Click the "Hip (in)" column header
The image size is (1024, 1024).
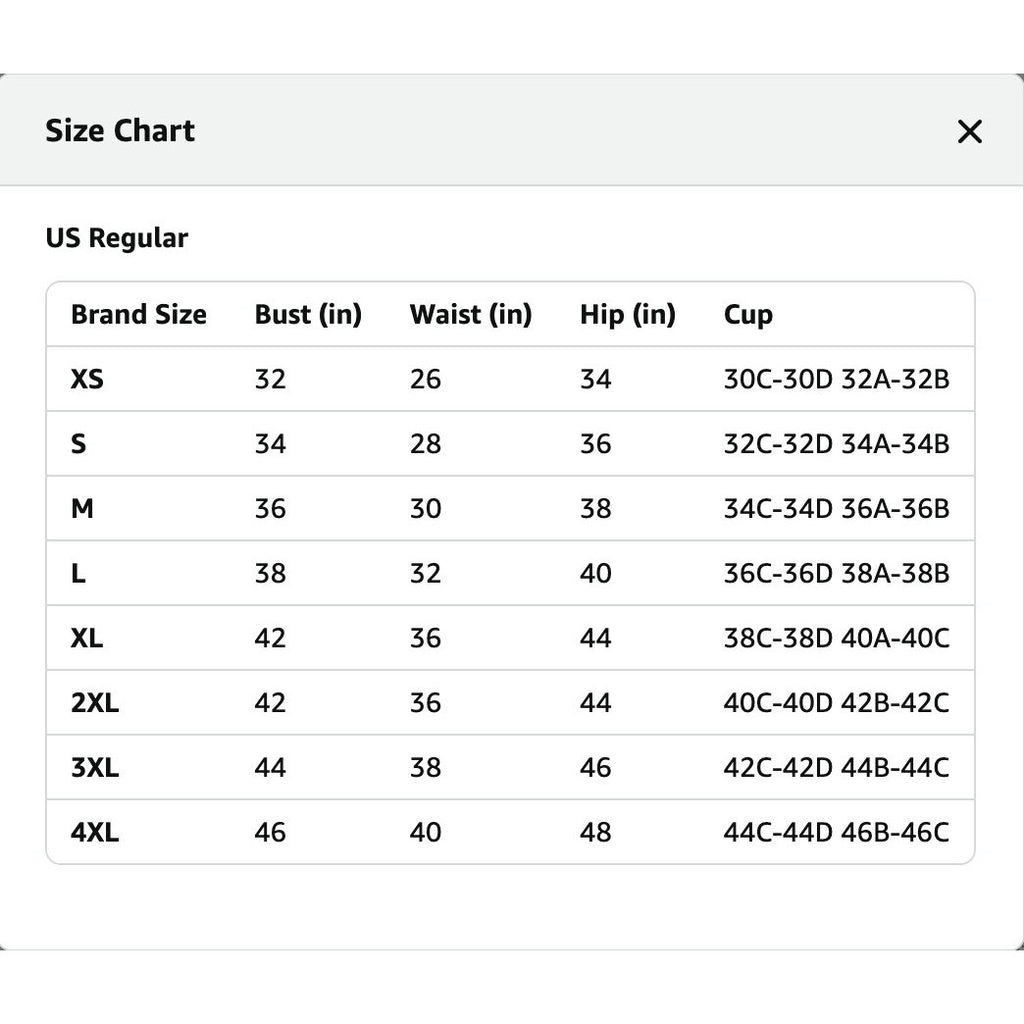(628, 314)
